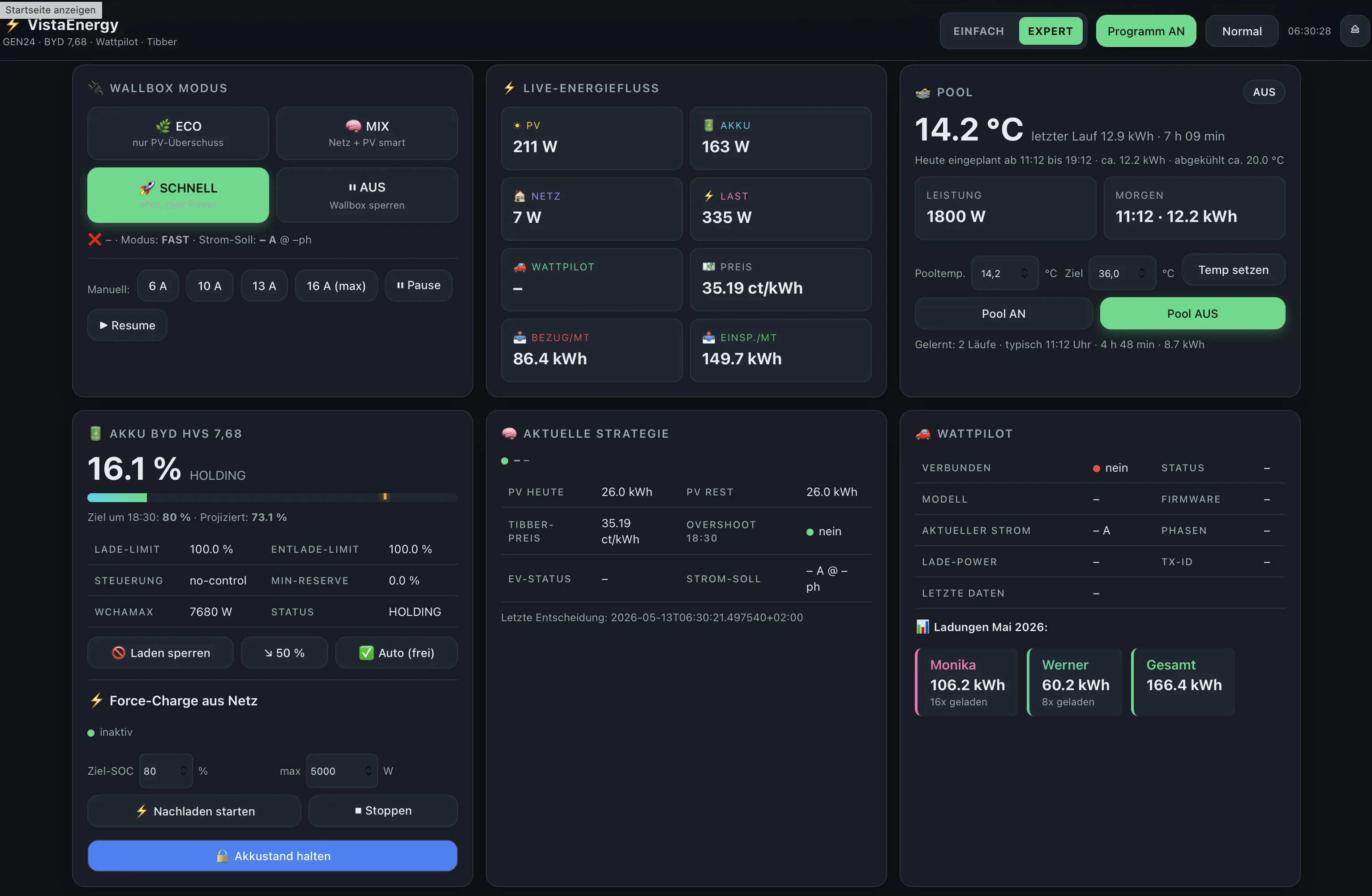Select the SCHNELL wallbox mode
The width and height of the screenshot is (1372, 896).
tap(178, 195)
